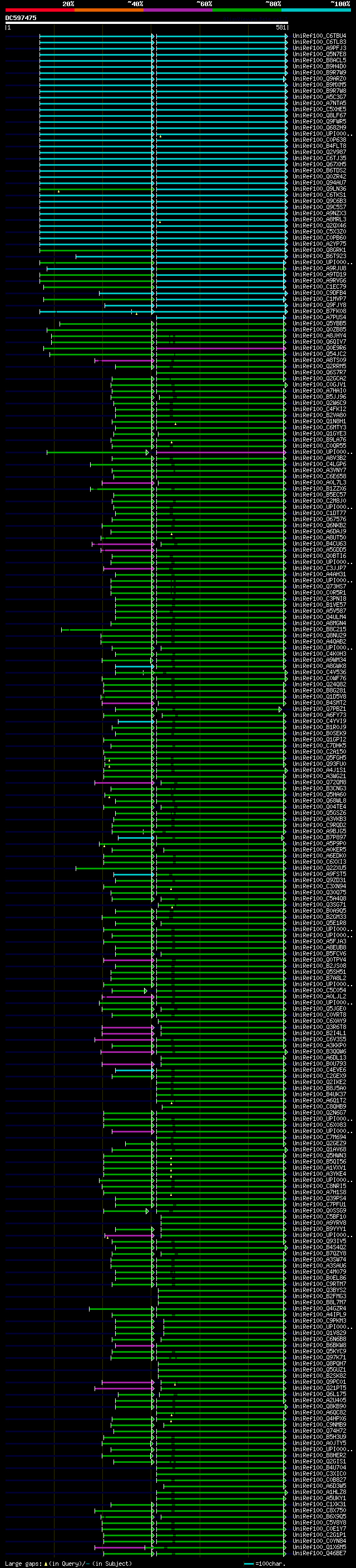Choose hit UniRef100_Q73HS7
This screenshot has width=356, height=1568.
pyautogui.click(x=319, y=587)
